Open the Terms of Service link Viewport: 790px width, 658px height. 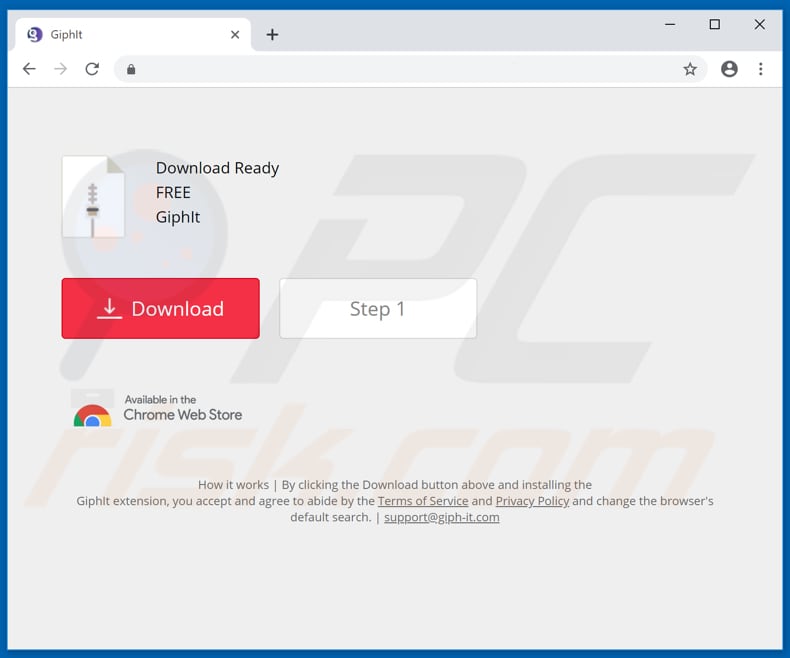[x=423, y=501]
